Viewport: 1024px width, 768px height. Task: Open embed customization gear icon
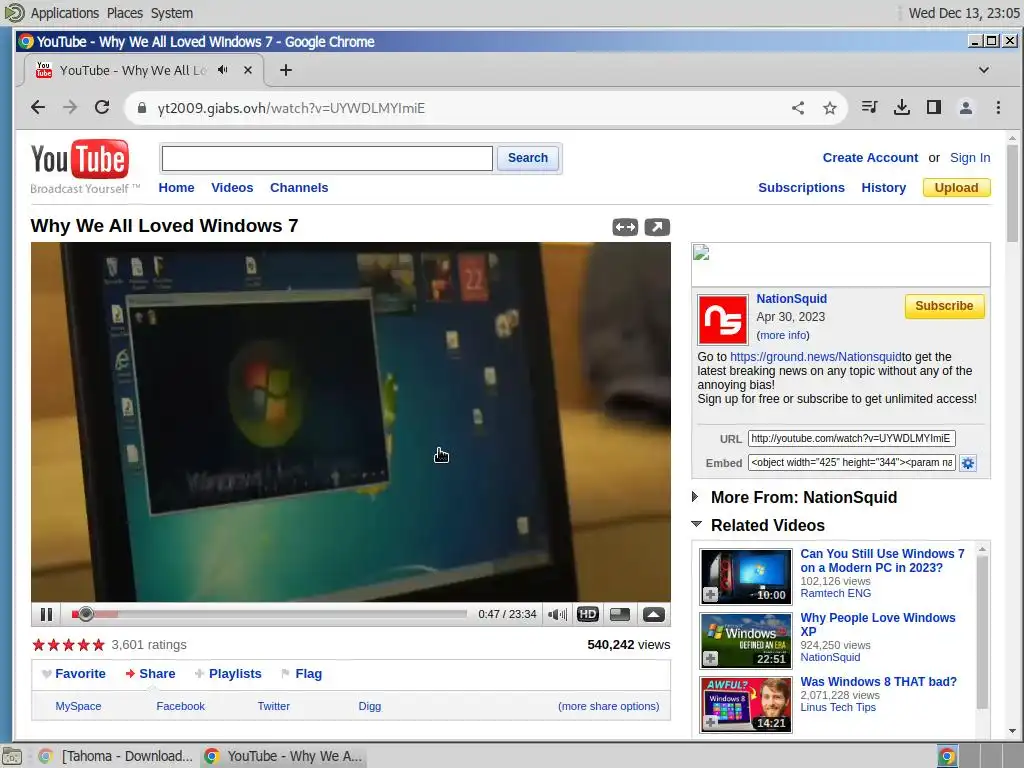968,463
